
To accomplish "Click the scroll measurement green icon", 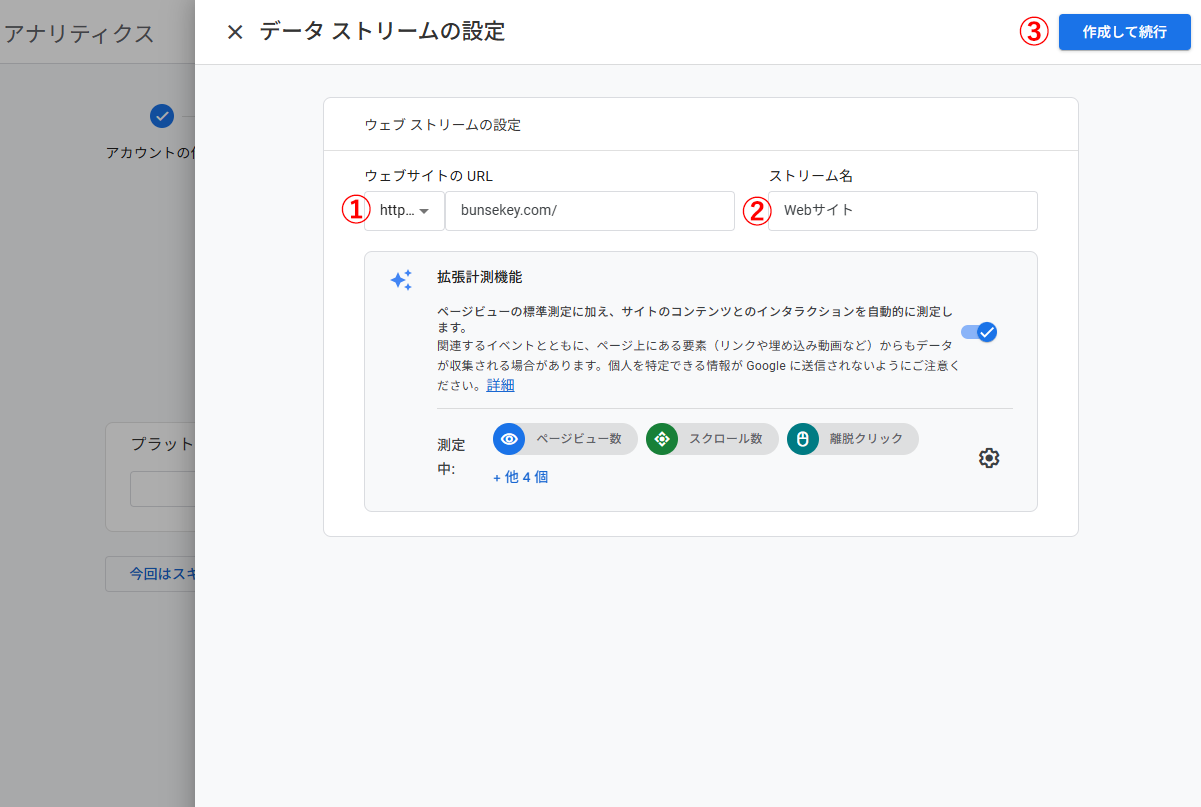I will point(661,438).
